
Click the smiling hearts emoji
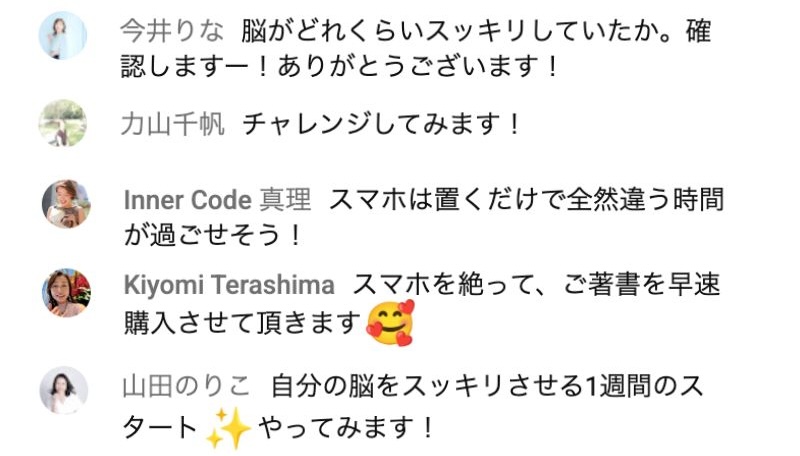click(390, 323)
